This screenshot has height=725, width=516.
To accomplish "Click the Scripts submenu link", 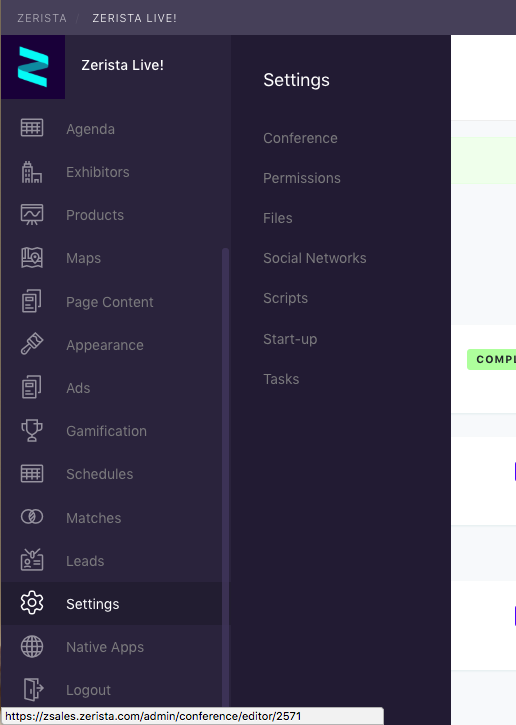I will 285,298.
